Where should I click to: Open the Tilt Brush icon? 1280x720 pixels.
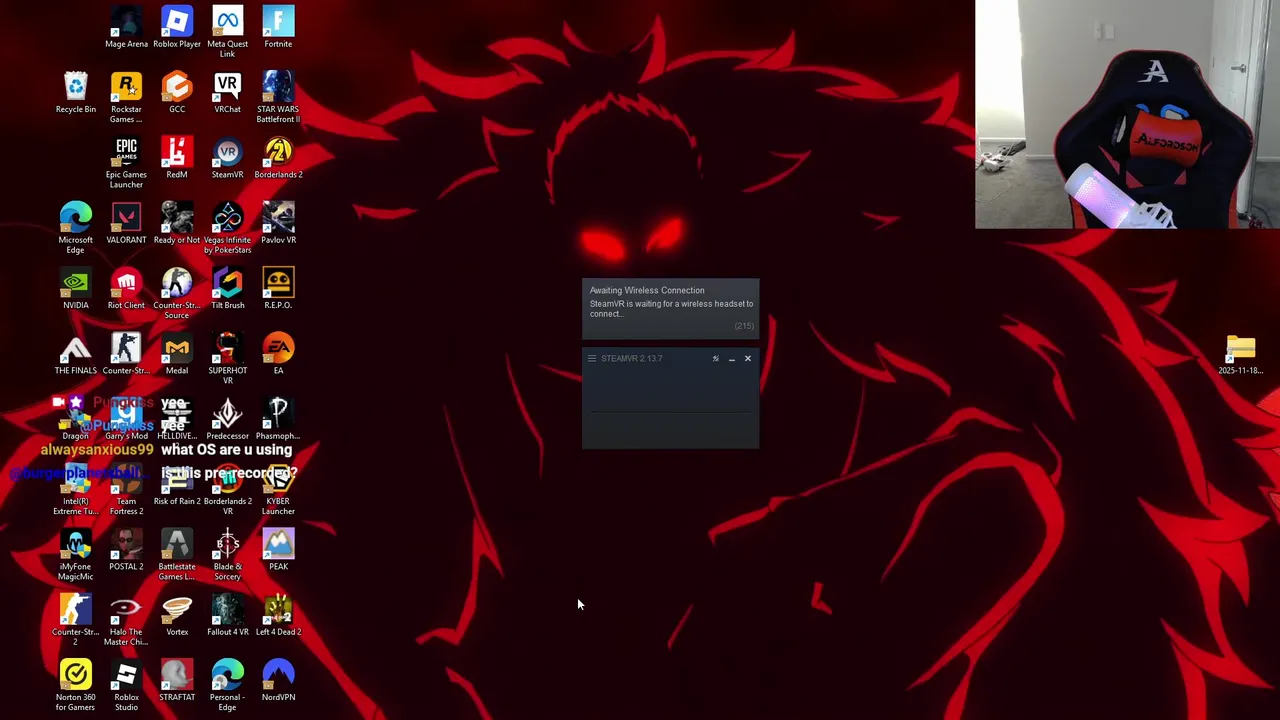227,289
